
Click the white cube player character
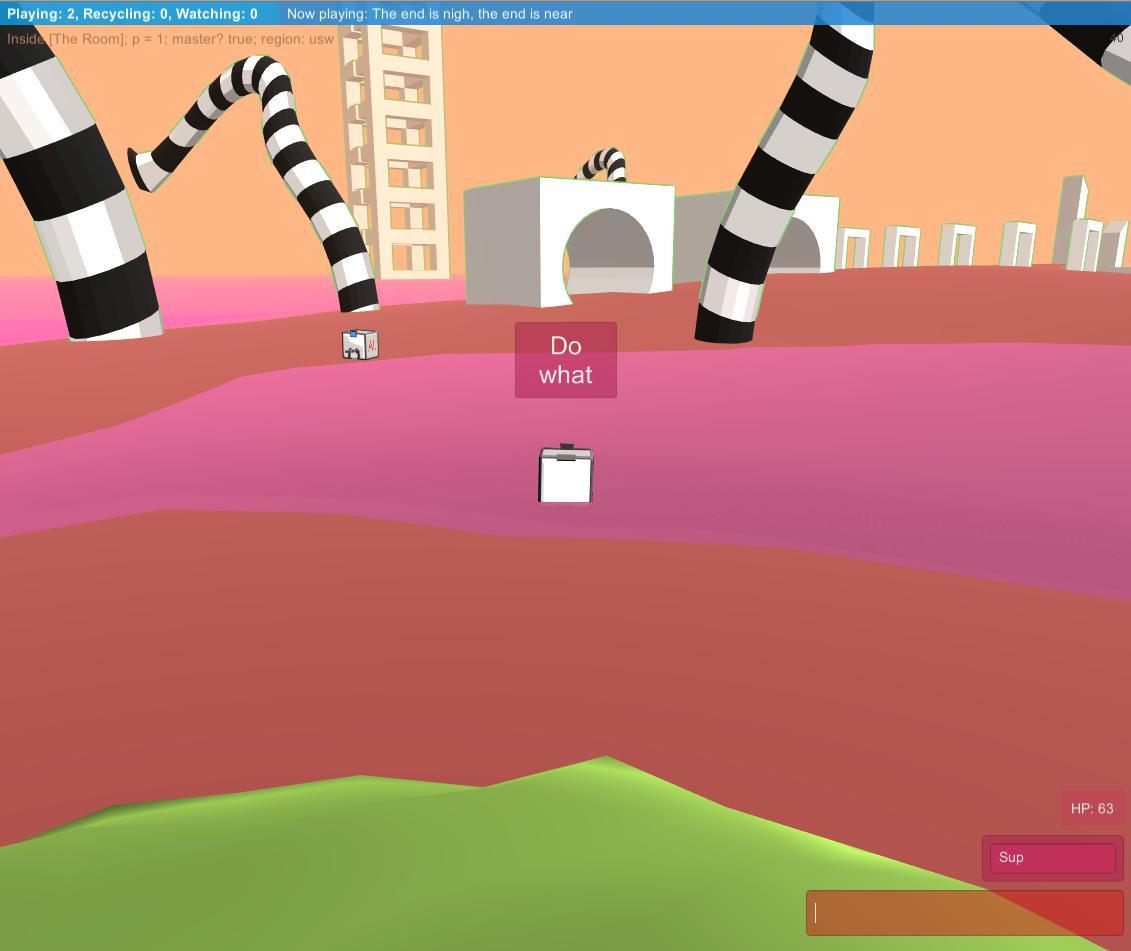point(565,476)
